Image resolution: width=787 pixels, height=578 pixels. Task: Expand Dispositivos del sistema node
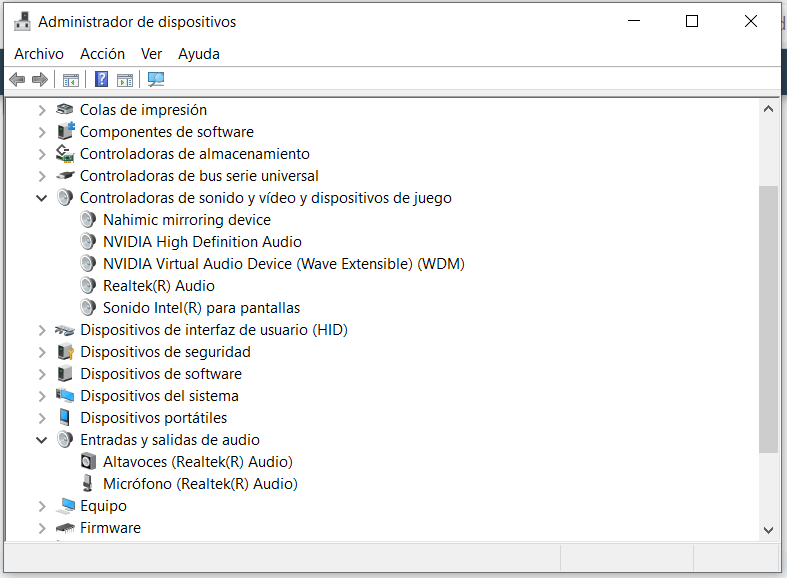click(42, 396)
